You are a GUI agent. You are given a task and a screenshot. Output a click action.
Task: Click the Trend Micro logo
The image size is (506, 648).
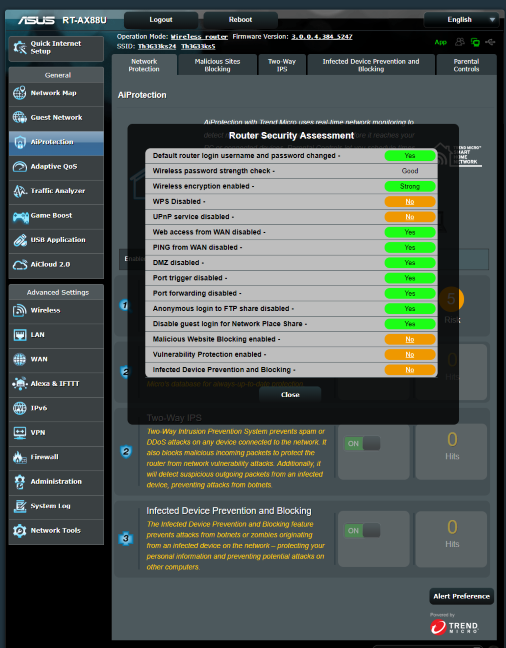(454, 627)
